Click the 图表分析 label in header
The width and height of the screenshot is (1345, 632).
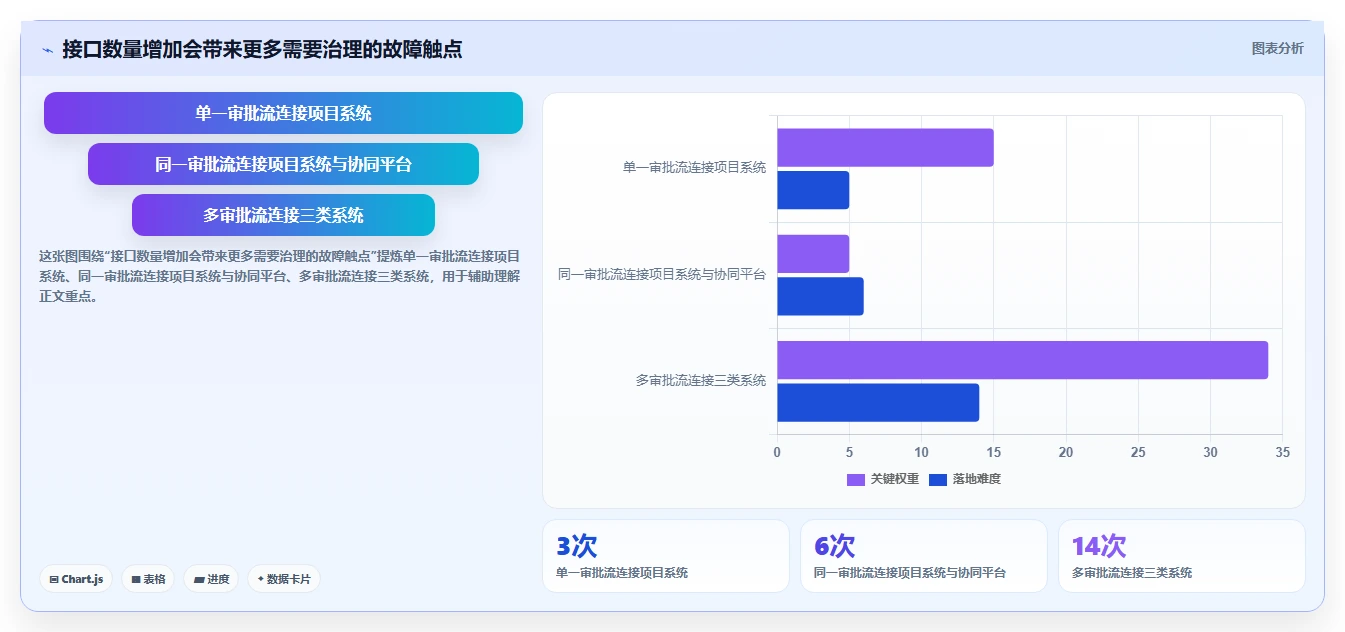coord(1277,48)
